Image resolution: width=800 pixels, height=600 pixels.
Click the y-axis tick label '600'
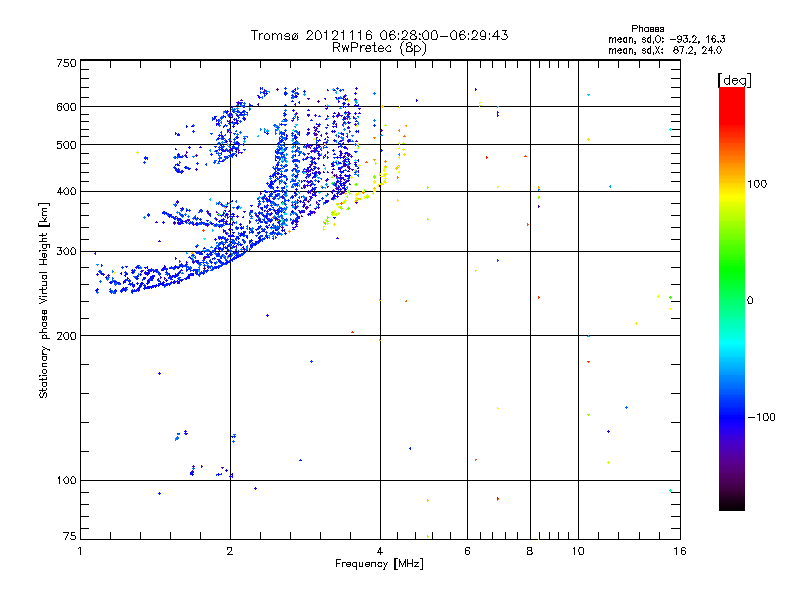coord(66,107)
